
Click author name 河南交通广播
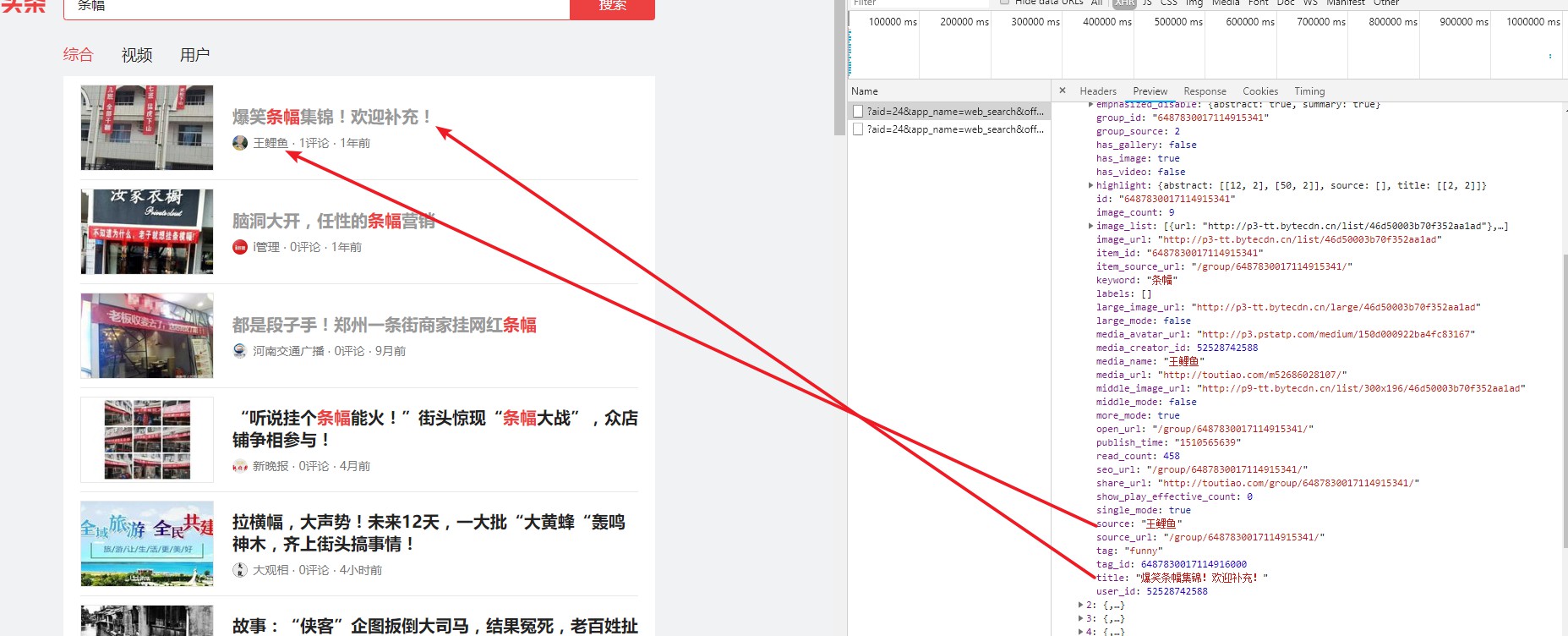(288, 351)
